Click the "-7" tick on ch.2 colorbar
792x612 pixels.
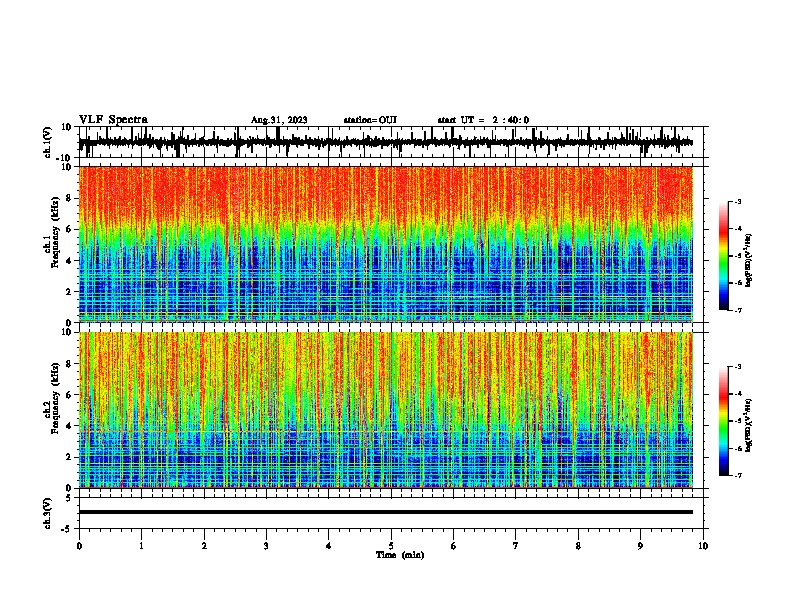pos(737,475)
